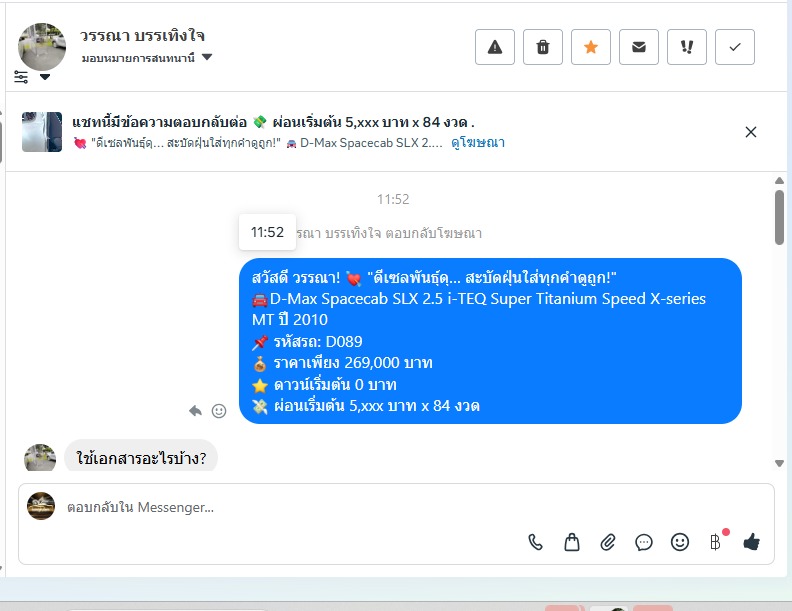Screen dimensions: 792x611
Task: Open the ad thumbnail in banner
Action: pyautogui.click(x=42, y=132)
